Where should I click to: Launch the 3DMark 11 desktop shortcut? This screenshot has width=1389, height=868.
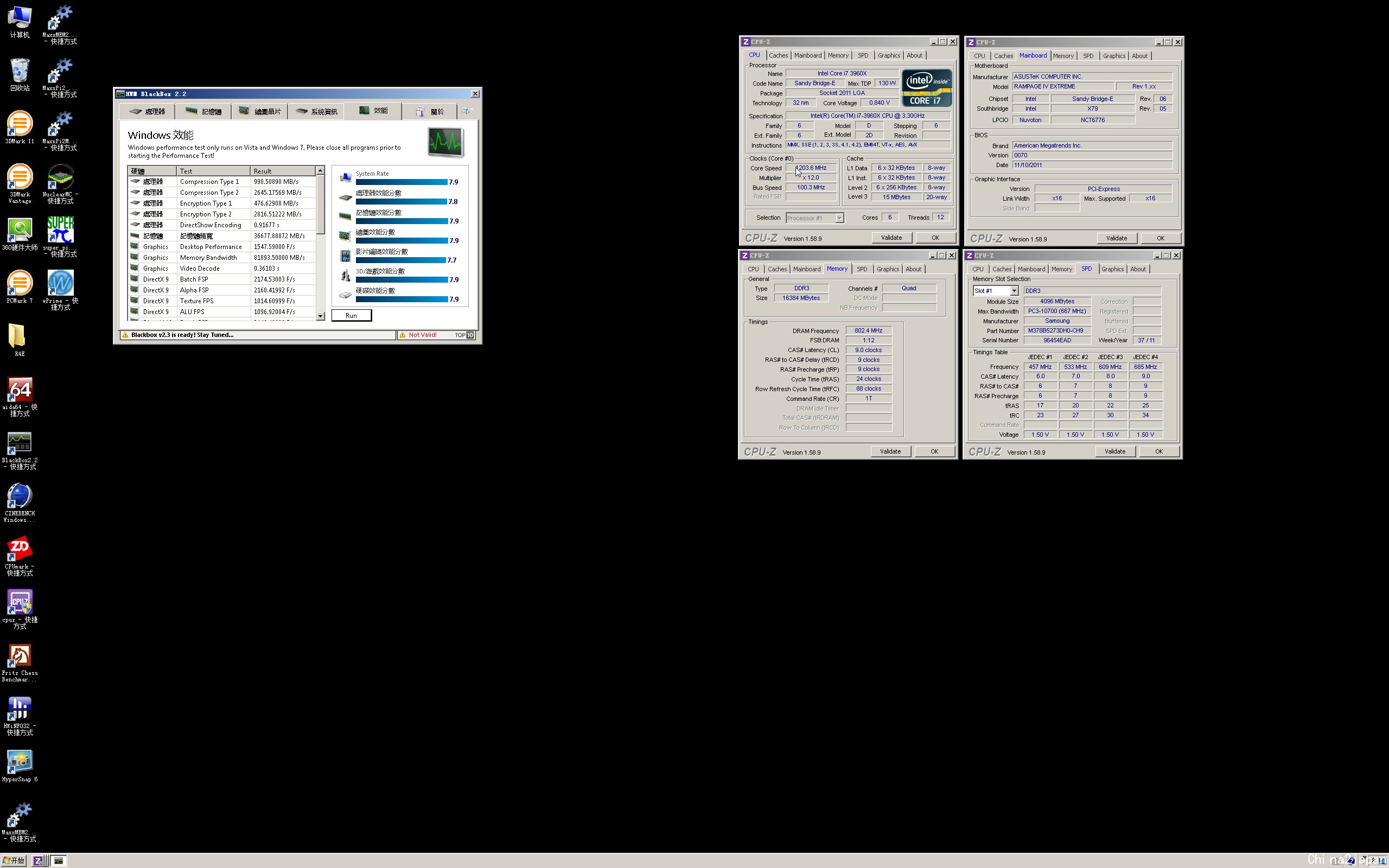click(20, 127)
